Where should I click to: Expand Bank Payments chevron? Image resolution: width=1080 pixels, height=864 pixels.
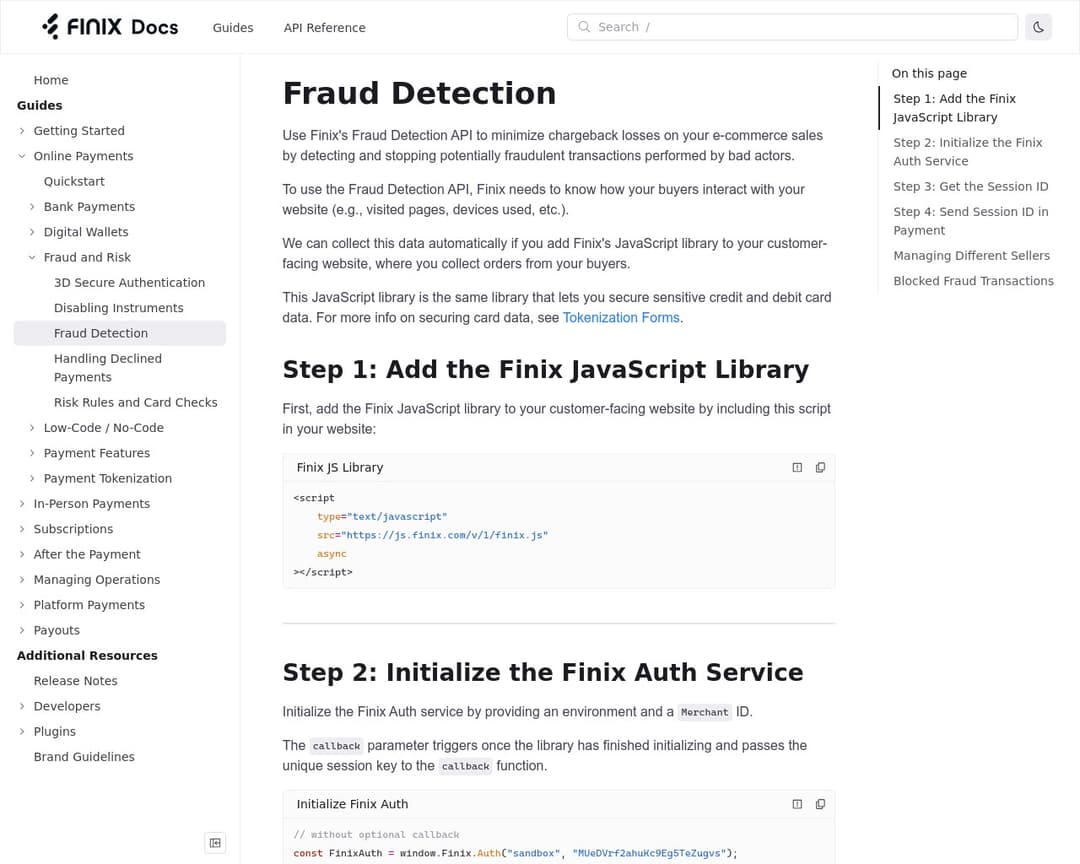[32, 207]
